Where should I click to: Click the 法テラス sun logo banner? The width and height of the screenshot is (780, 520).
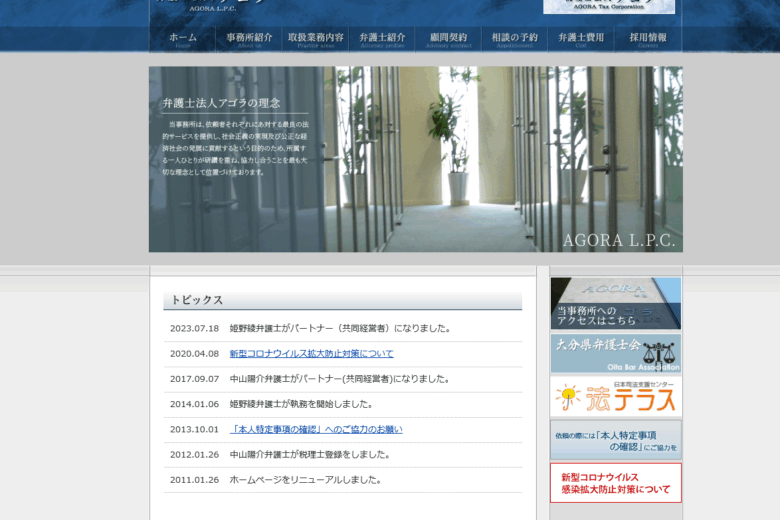coord(615,397)
